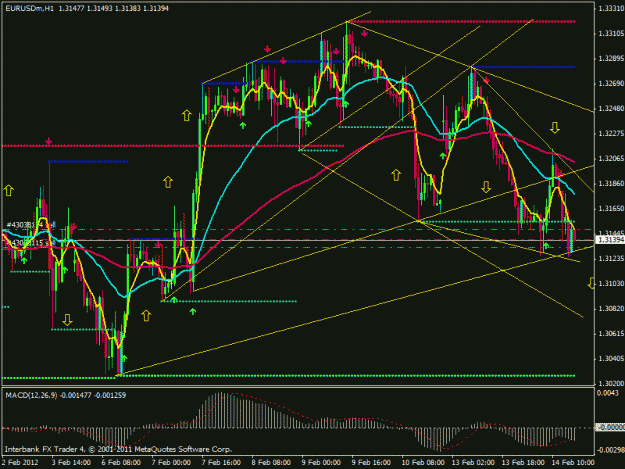Click the 8 Feb 08:00 time label
Image resolution: width=625 pixels, height=469 pixels.
click(x=271, y=462)
